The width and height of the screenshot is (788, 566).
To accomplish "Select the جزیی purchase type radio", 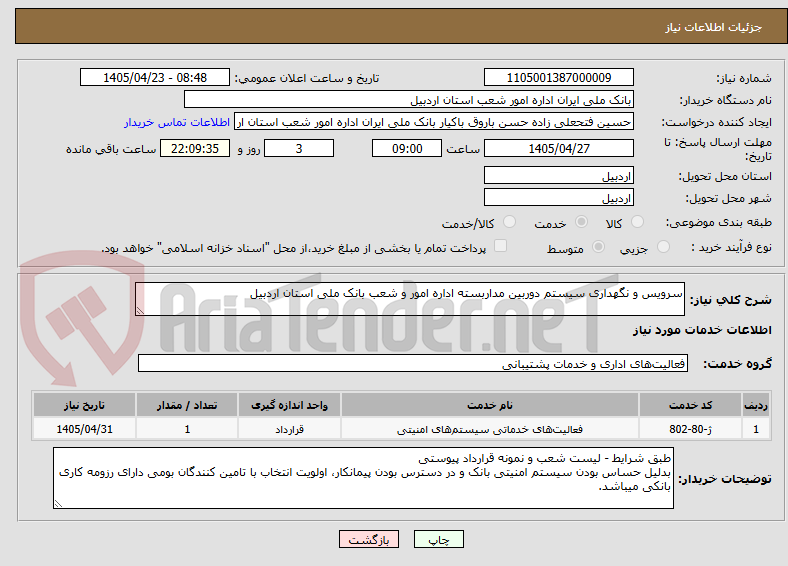I will [663, 246].
